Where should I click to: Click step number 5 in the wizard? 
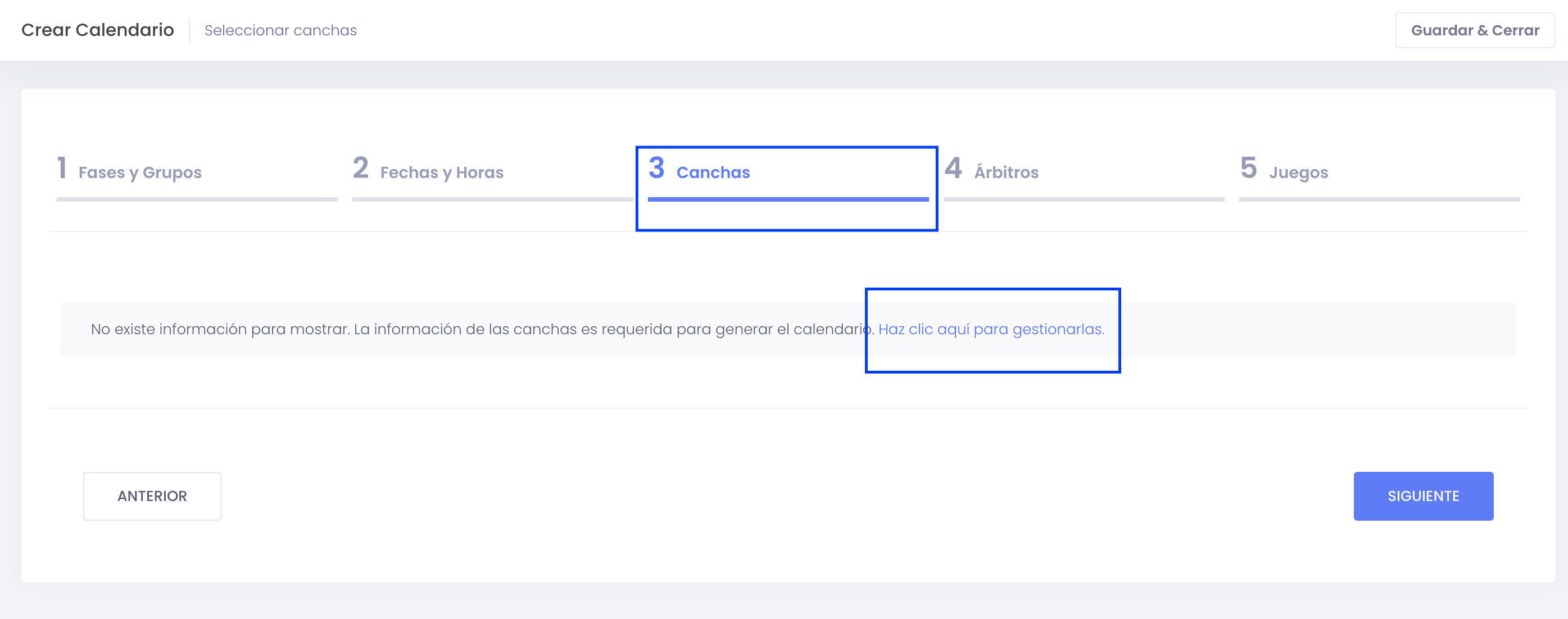(x=1248, y=167)
